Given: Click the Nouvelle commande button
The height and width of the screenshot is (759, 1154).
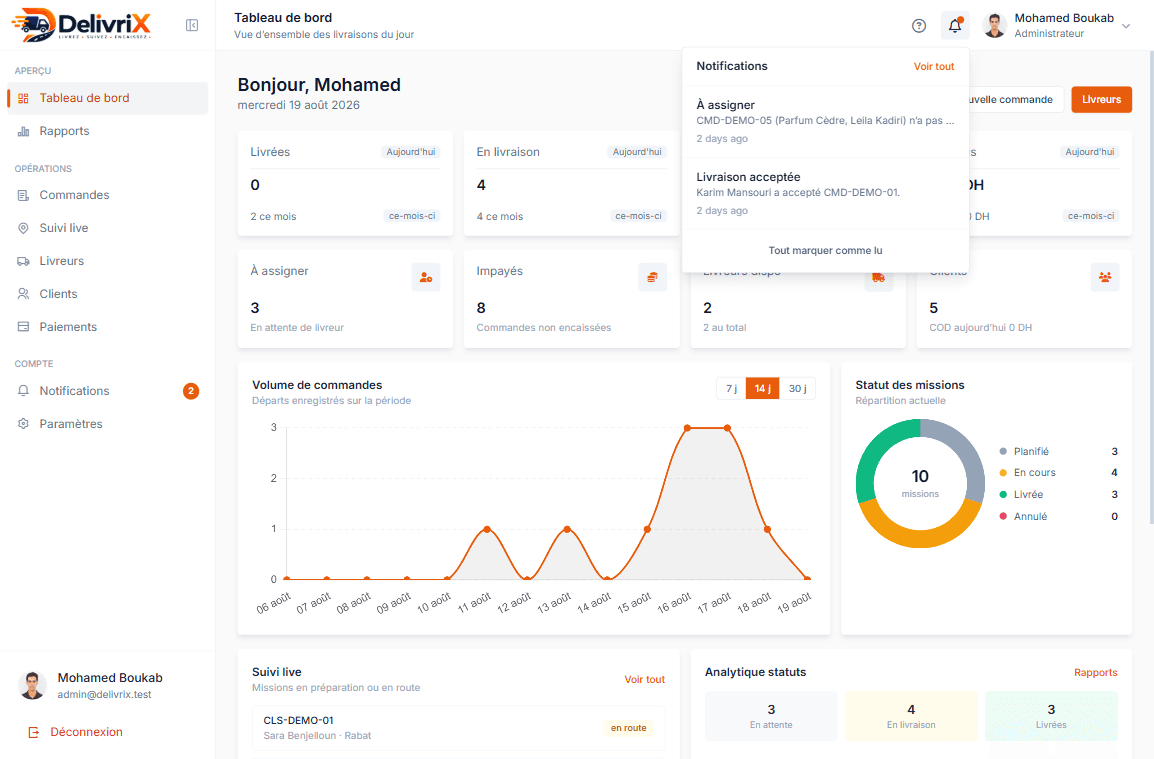Looking at the screenshot, I should pyautogui.click(x=1016, y=99).
